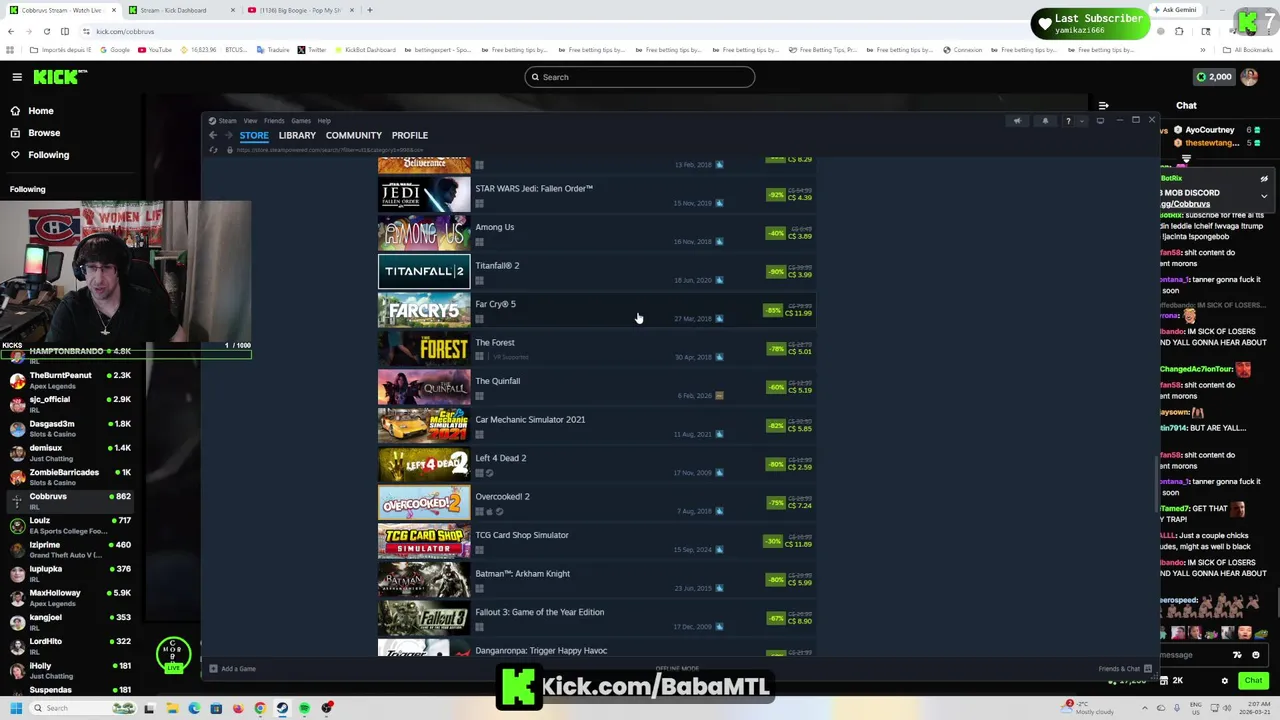The height and width of the screenshot is (720, 1280).
Task: Open the Friends menu in Steam
Action: tap(274, 121)
